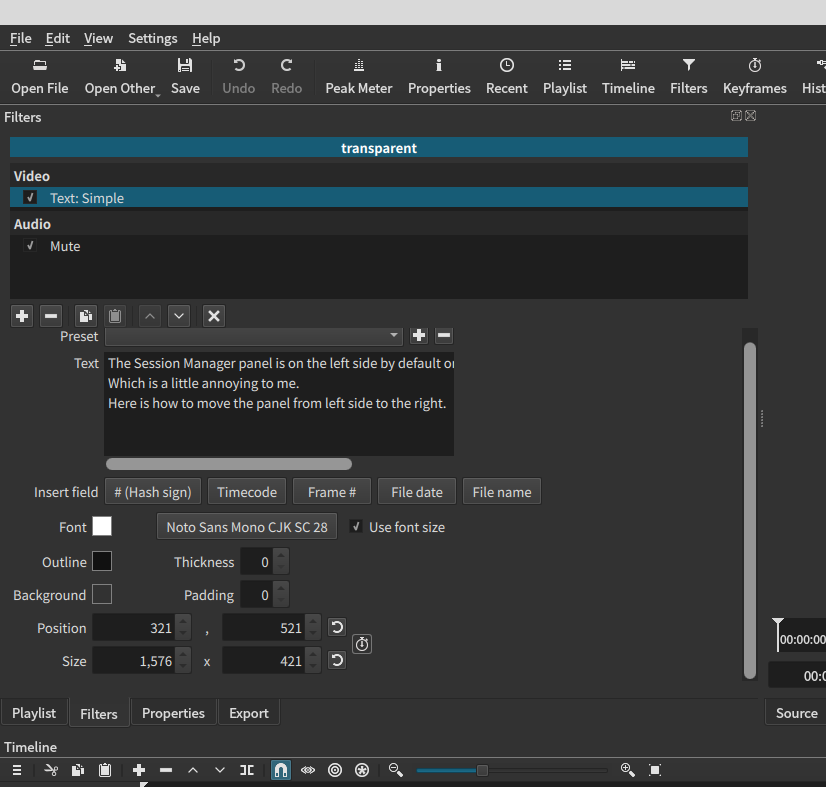Pick a new Outline color swatch
The width and height of the screenshot is (826, 787).
click(102, 561)
